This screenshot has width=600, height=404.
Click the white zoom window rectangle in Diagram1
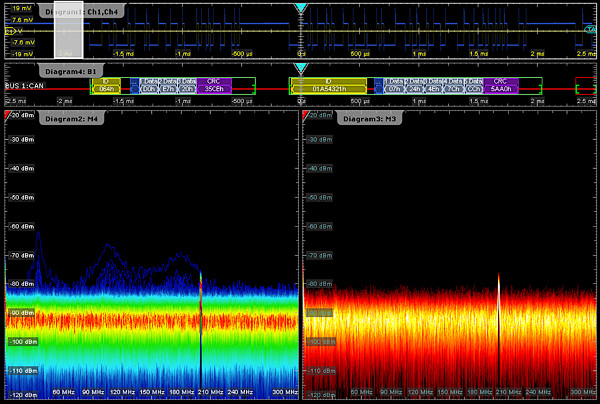[68, 30]
